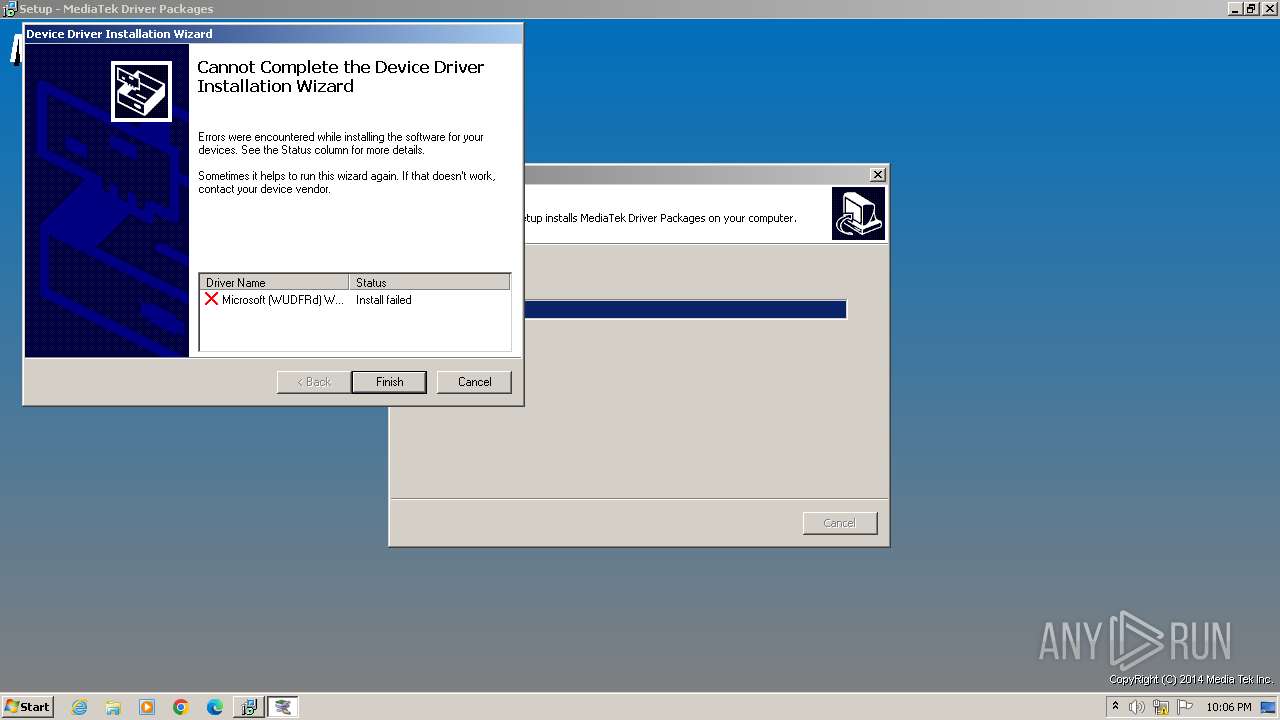Restore down the MediaTek Driver Packages window
Screen dimensions: 1280x720
[1251, 8]
